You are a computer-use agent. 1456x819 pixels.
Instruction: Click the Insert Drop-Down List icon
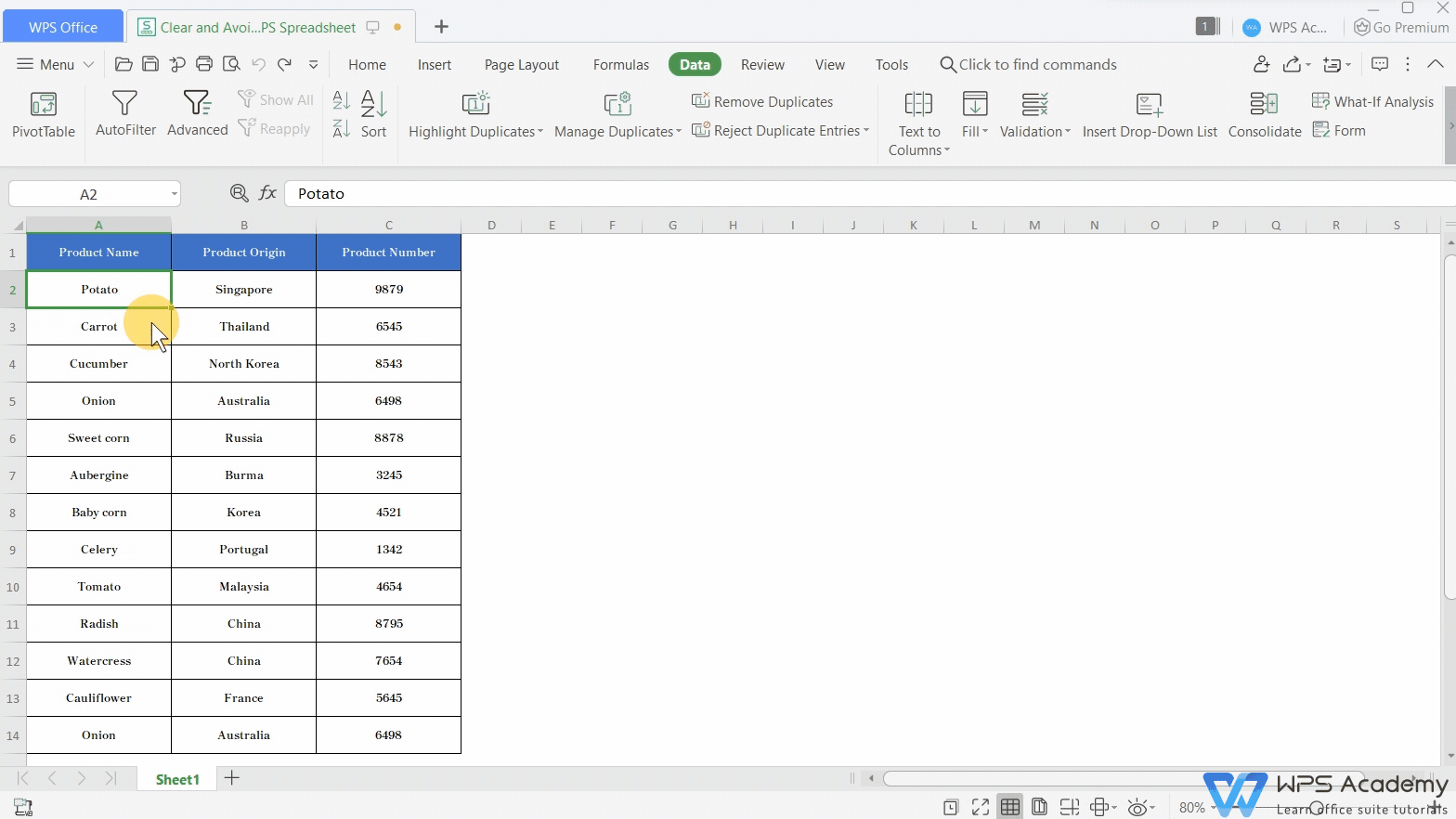[x=1149, y=104]
